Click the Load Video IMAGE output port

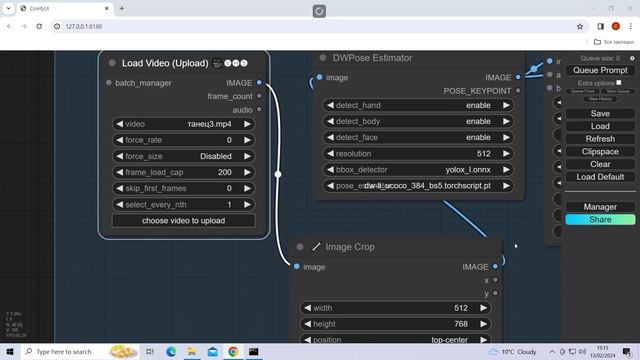coord(259,83)
